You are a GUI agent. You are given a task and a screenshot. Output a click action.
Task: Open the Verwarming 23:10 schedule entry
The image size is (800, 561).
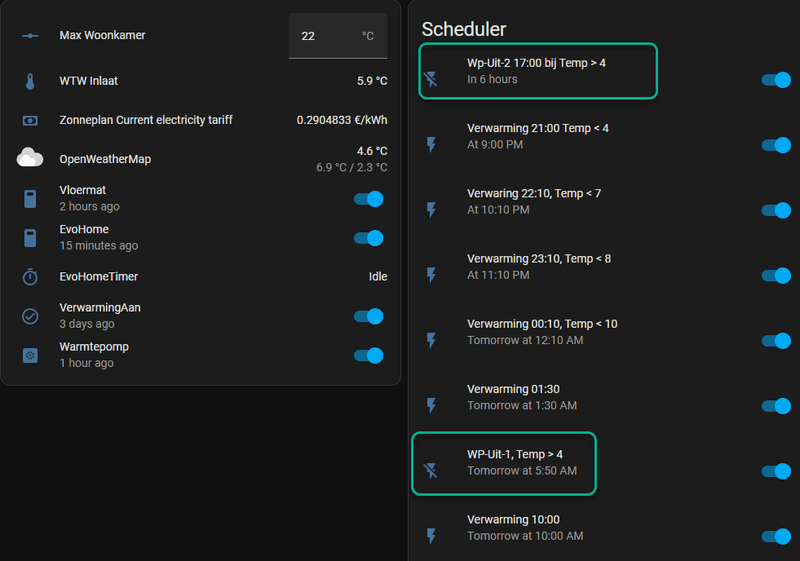pyautogui.click(x=538, y=266)
